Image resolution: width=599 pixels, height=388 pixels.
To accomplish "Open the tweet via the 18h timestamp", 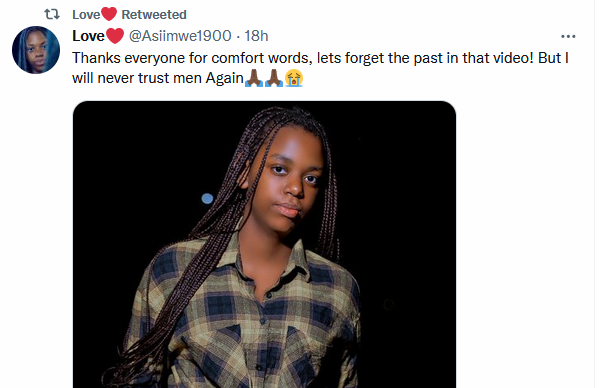I will [256, 36].
